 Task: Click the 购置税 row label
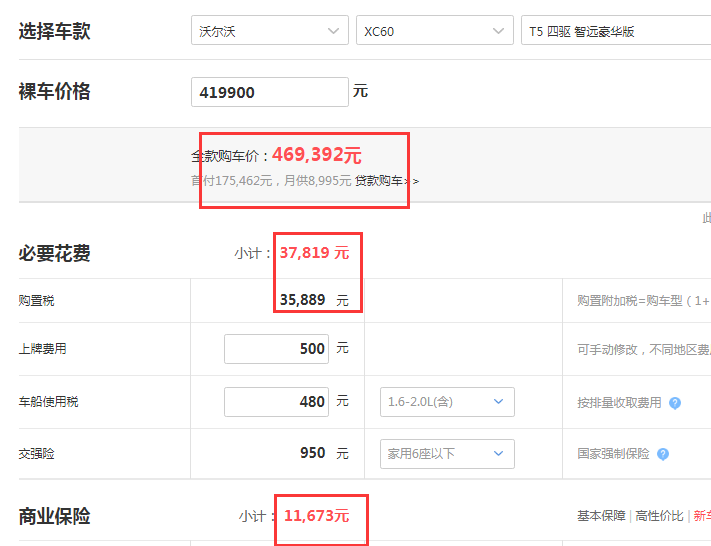(37, 300)
